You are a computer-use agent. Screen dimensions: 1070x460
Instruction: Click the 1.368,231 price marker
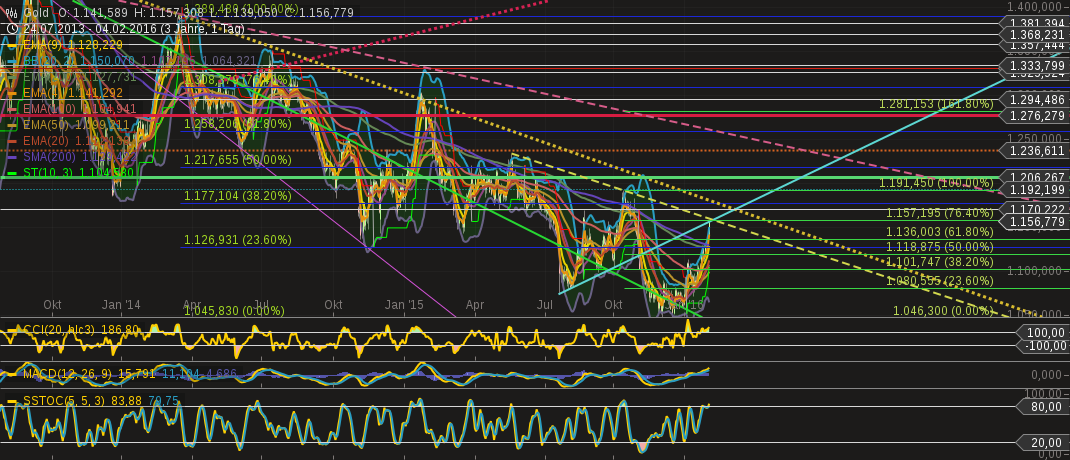[1035, 35]
